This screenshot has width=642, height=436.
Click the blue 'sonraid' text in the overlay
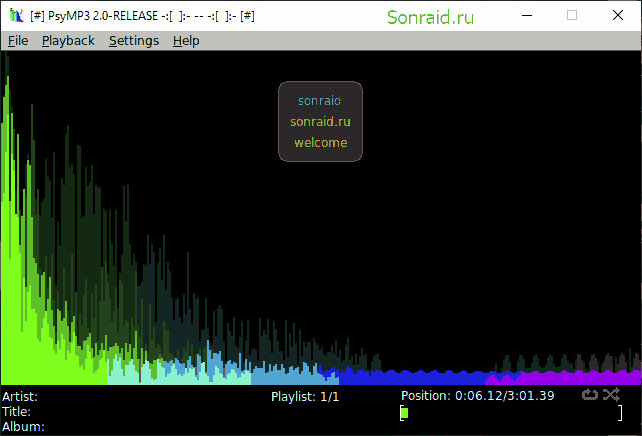319,101
